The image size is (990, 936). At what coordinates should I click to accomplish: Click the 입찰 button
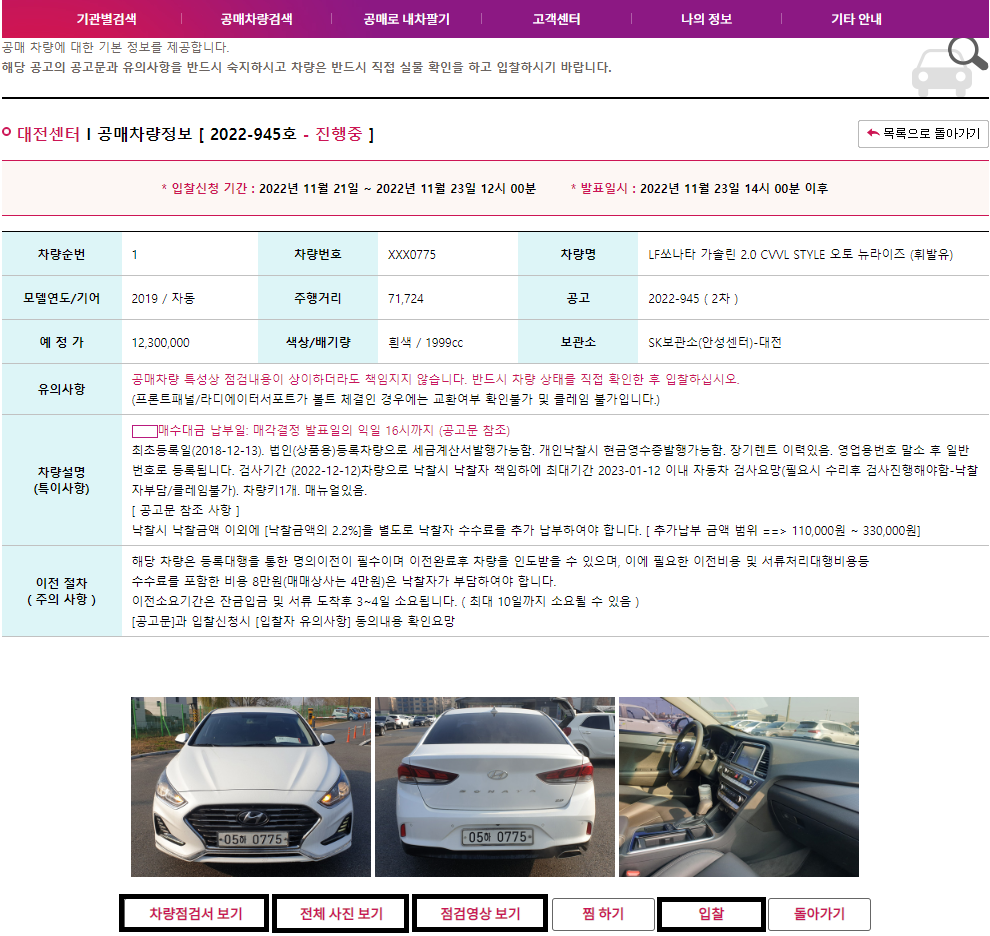[711, 913]
